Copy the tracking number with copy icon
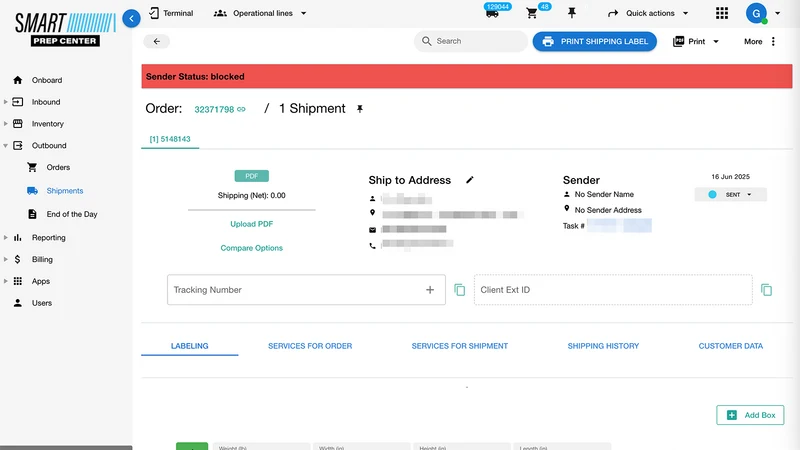Image resolution: width=800 pixels, height=450 pixels. point(460,290)
